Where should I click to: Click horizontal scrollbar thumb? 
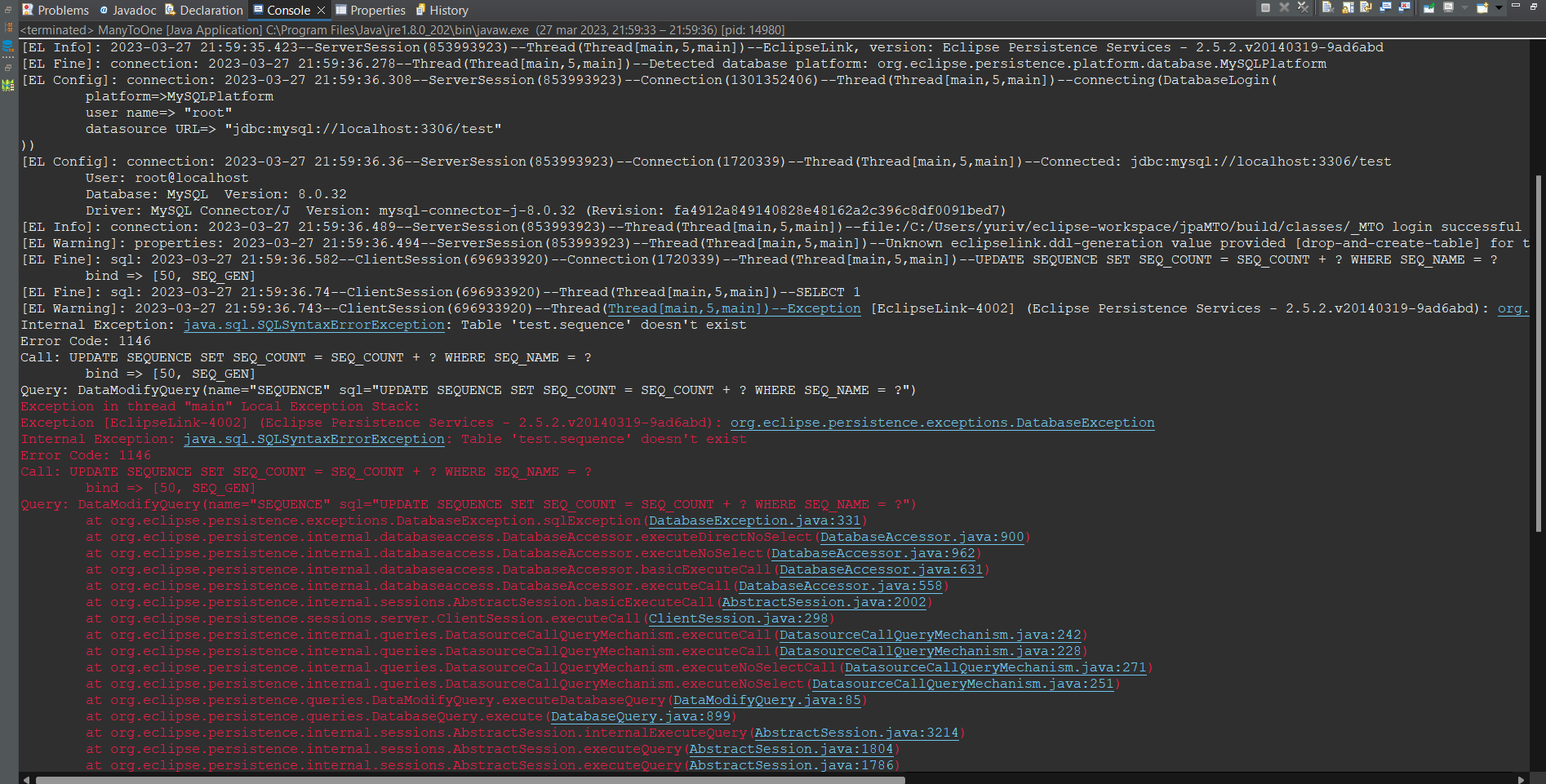tap(469, 780)
